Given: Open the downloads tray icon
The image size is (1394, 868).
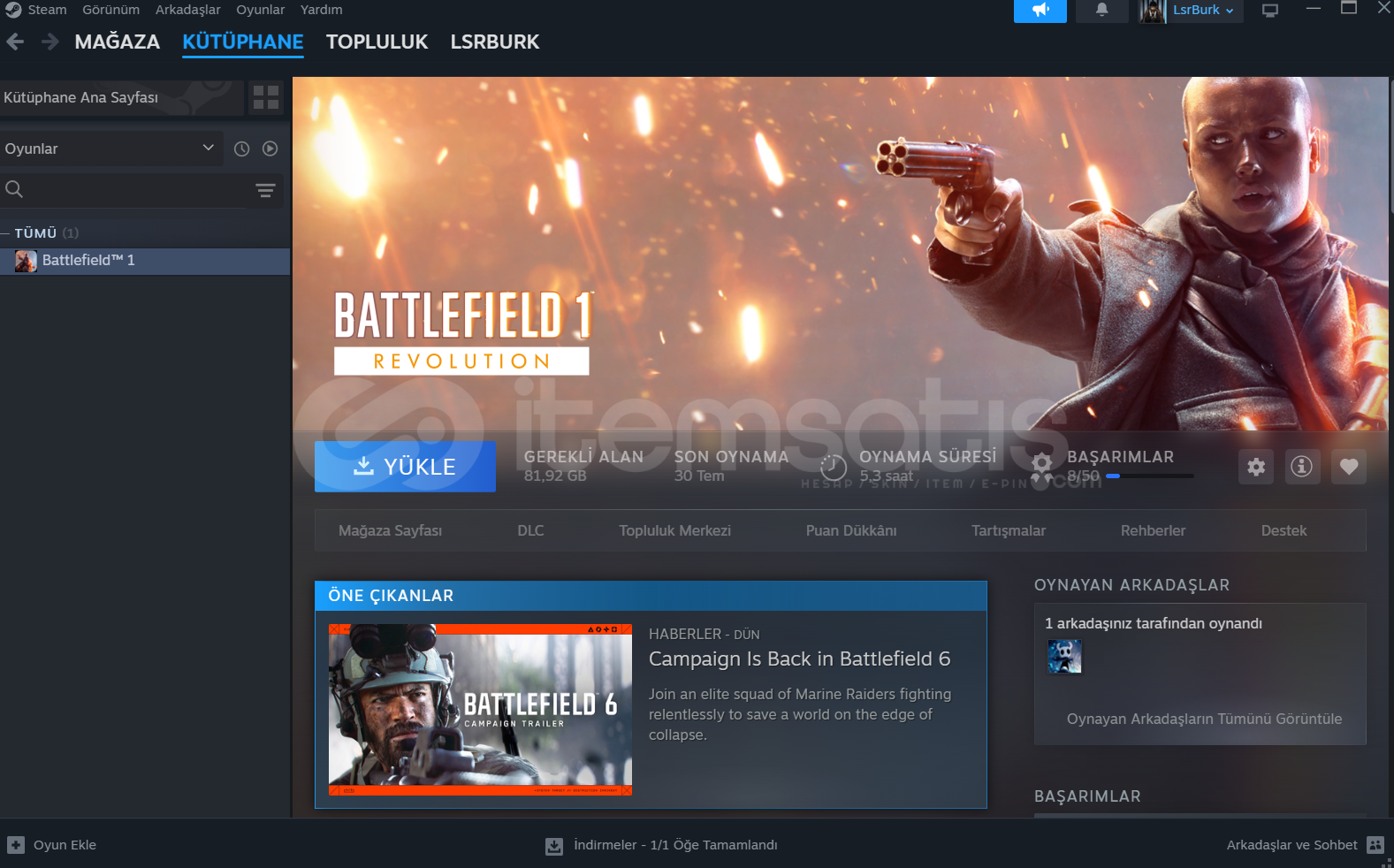Looking at the screenshot, I should coord(554,846).
